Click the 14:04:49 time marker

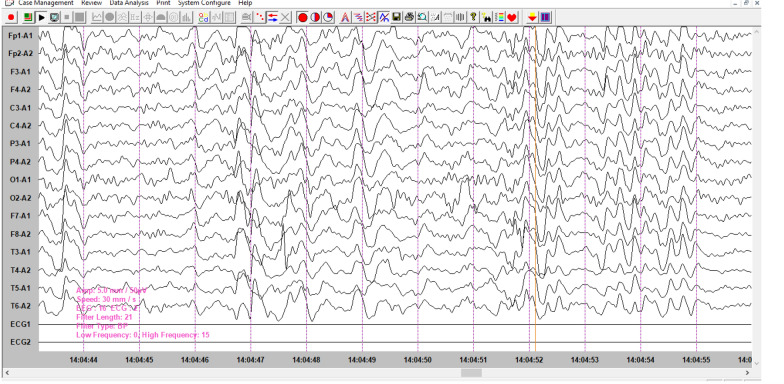click(x=362, y=360)
